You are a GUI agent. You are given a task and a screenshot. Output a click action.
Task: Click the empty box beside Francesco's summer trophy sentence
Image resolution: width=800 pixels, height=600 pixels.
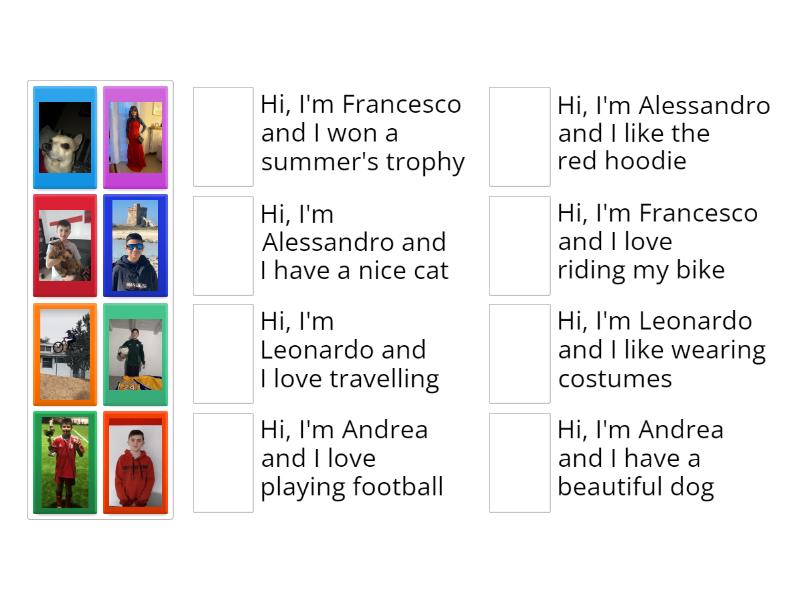point(223,137)
